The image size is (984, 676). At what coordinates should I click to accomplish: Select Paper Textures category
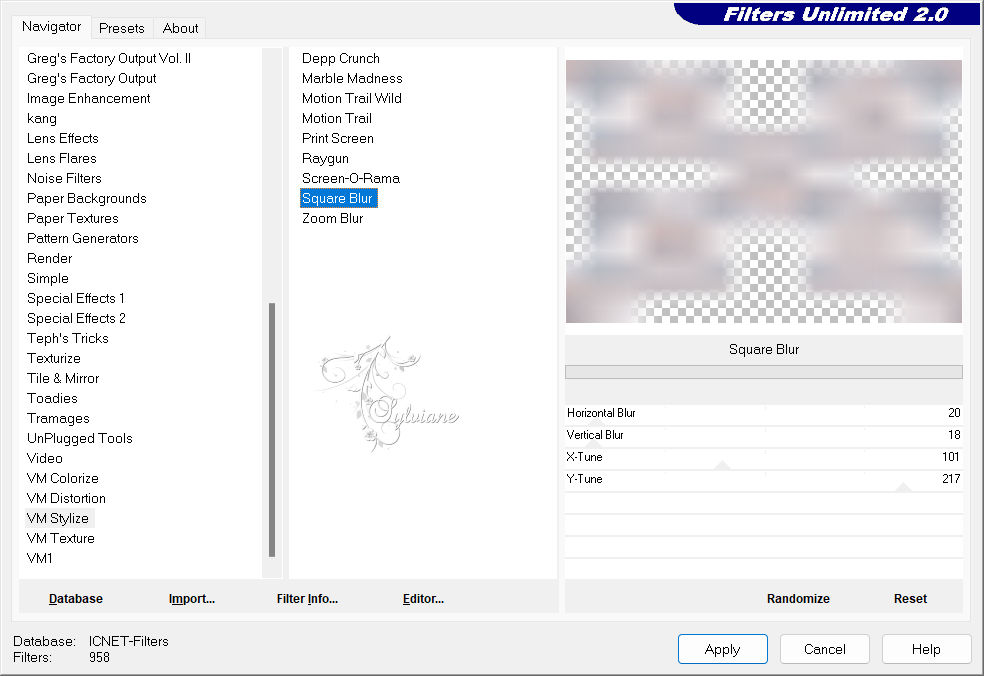click(73, 218)
